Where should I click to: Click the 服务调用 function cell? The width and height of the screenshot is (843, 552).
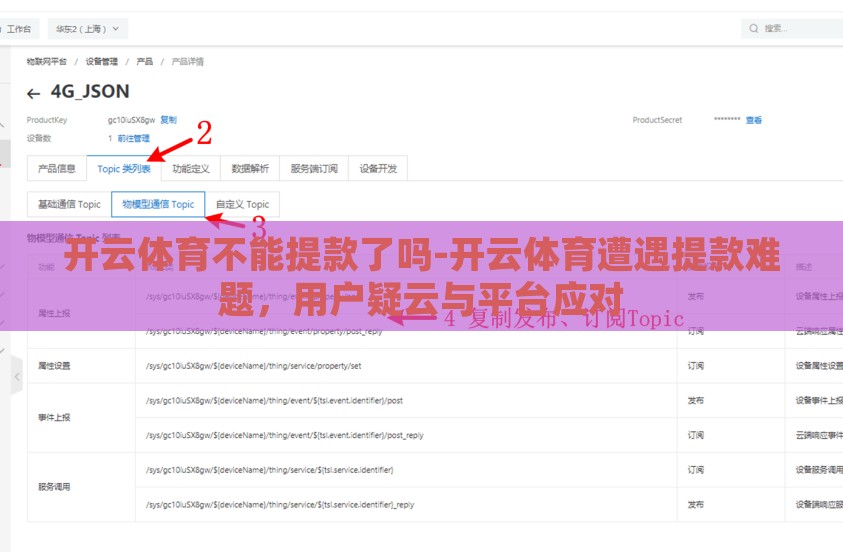point(81,487)
